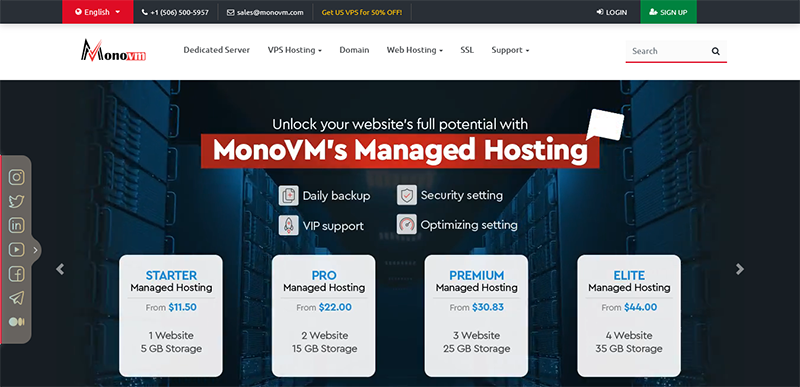
Task: Open the LinkedIn social link
Action: (x=17, y=225)
